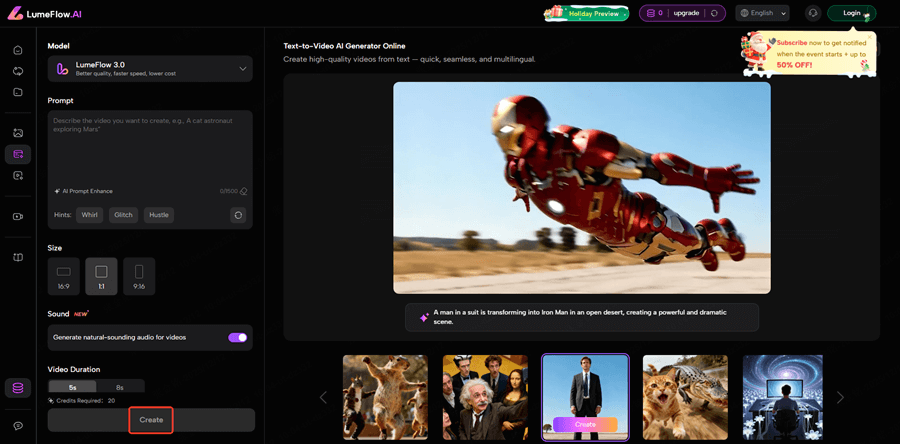This screenshot has height=444, width=900.
Task: Select the image generation sidebar icon
Action: 18,133
